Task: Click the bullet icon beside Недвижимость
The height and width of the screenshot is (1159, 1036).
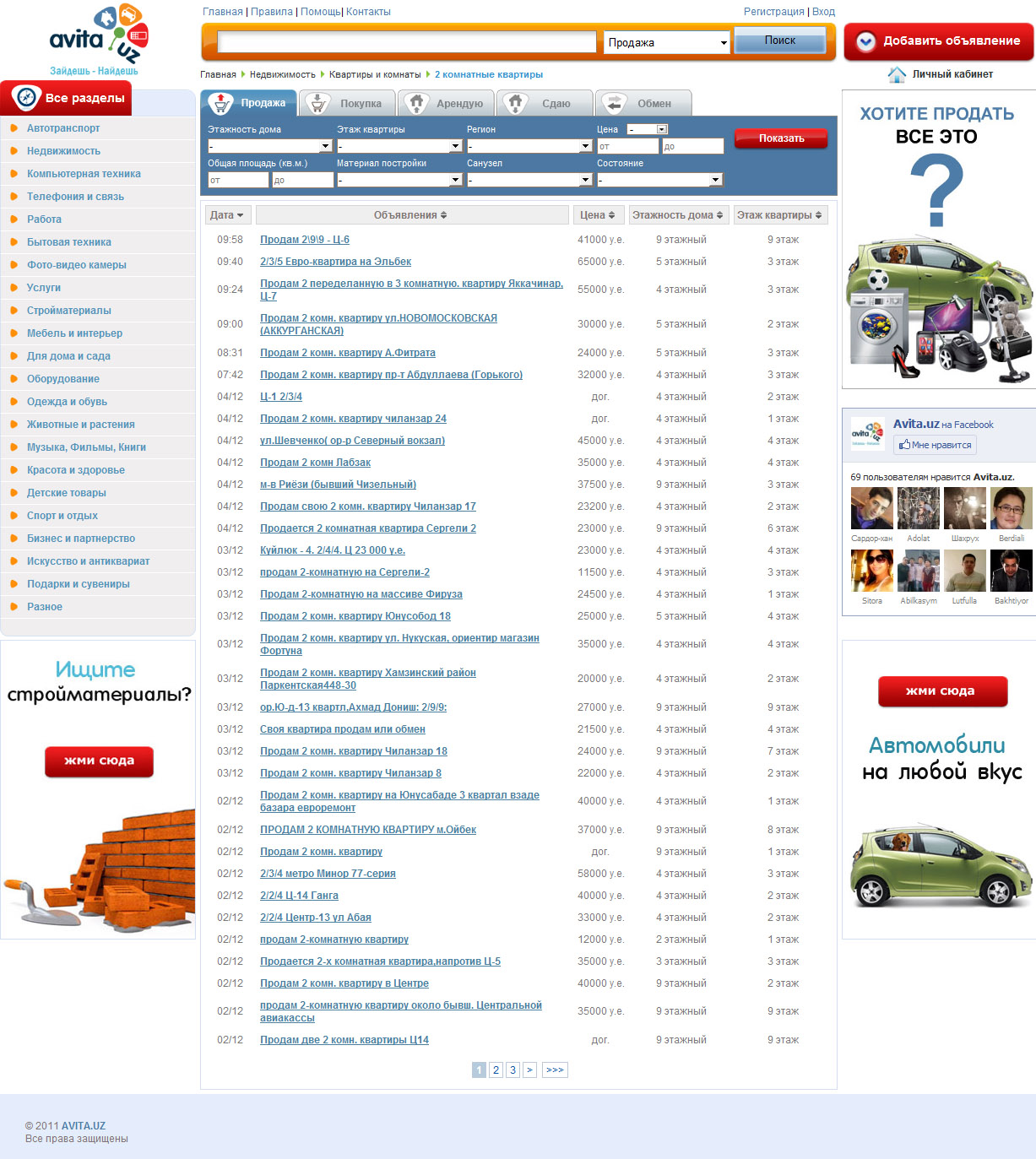Action: [x=14, y=151]
